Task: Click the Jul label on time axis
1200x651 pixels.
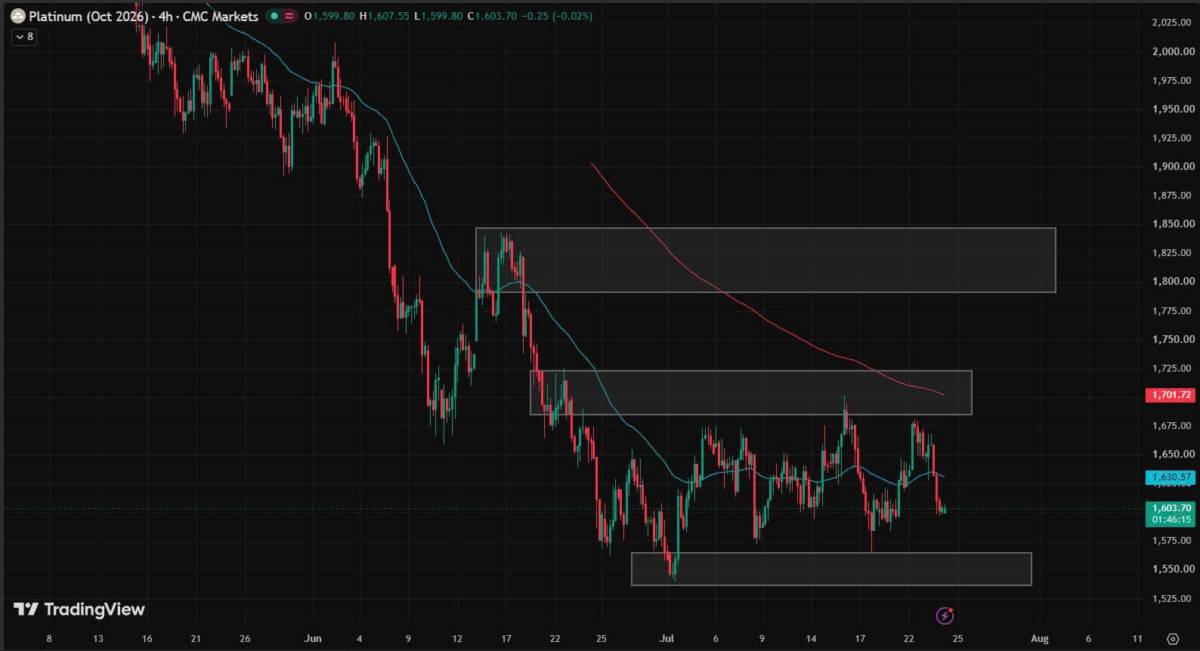Action: click(668, 638)
